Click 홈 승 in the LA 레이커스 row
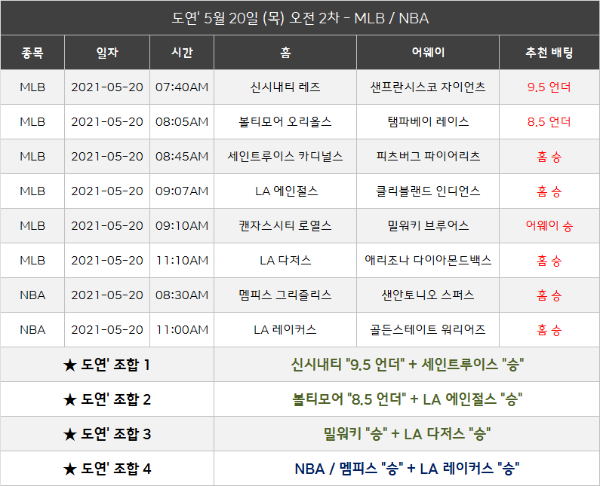 (x=549, y=330)
